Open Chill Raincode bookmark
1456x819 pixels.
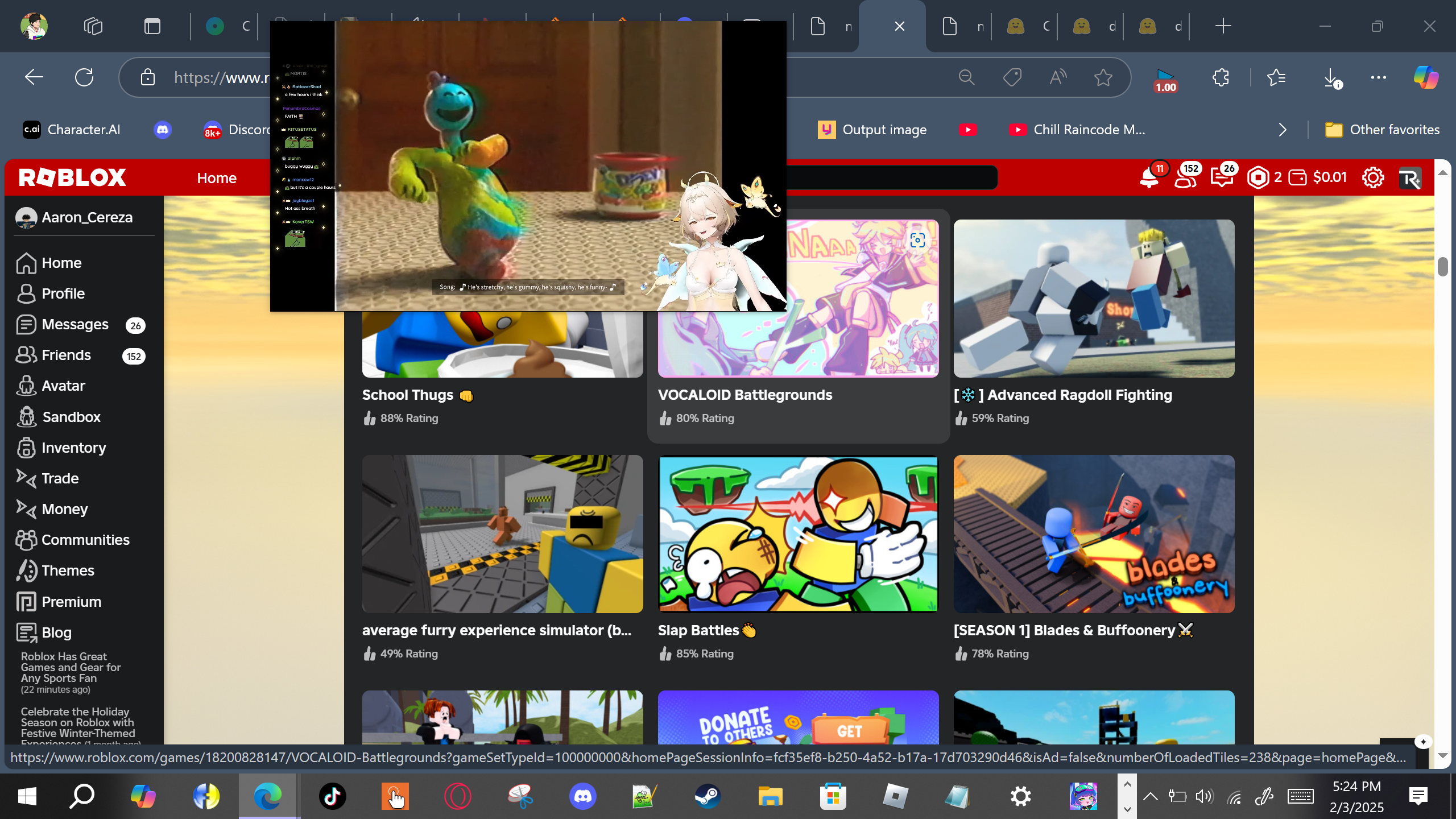tap(1077, 130)
